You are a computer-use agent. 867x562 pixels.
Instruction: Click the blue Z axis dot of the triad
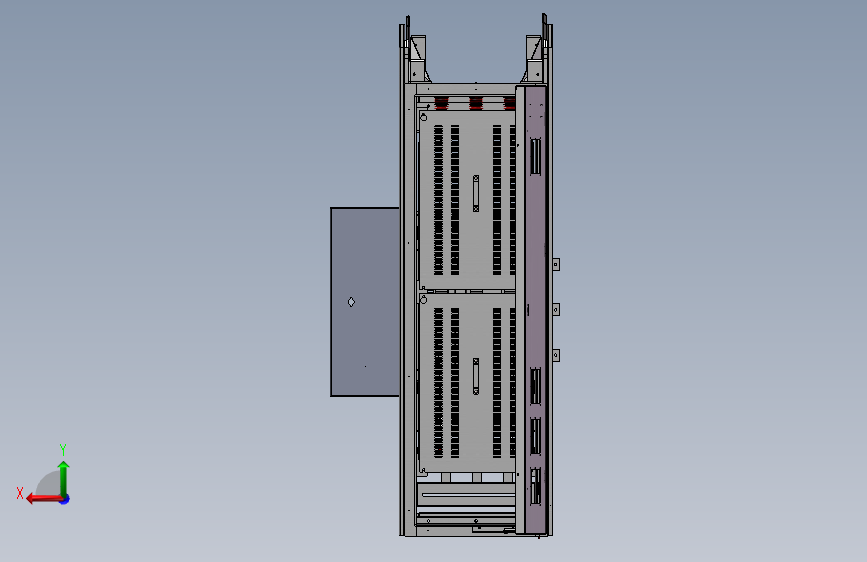[x=65, y=500]
